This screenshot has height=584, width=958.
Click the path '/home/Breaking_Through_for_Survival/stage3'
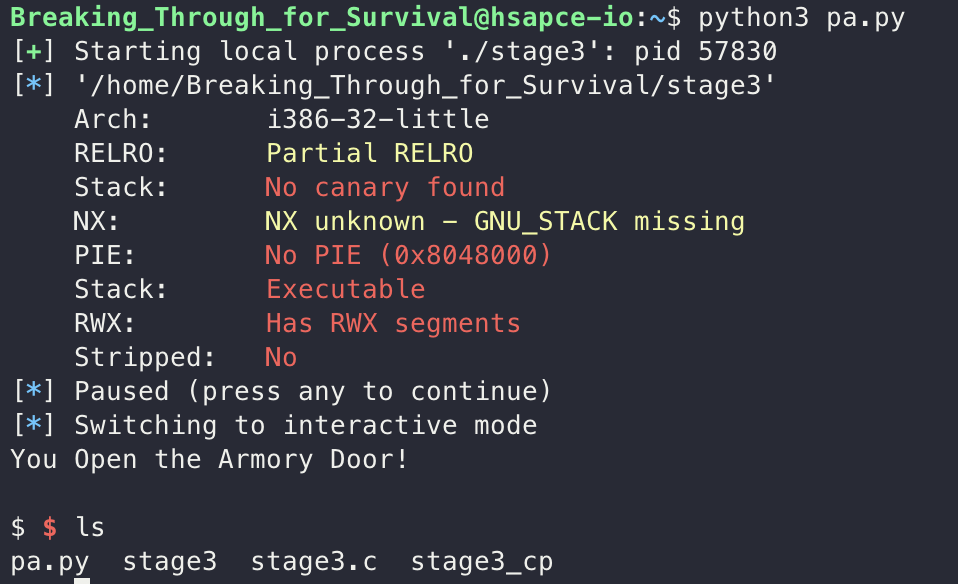pos(425,86)
